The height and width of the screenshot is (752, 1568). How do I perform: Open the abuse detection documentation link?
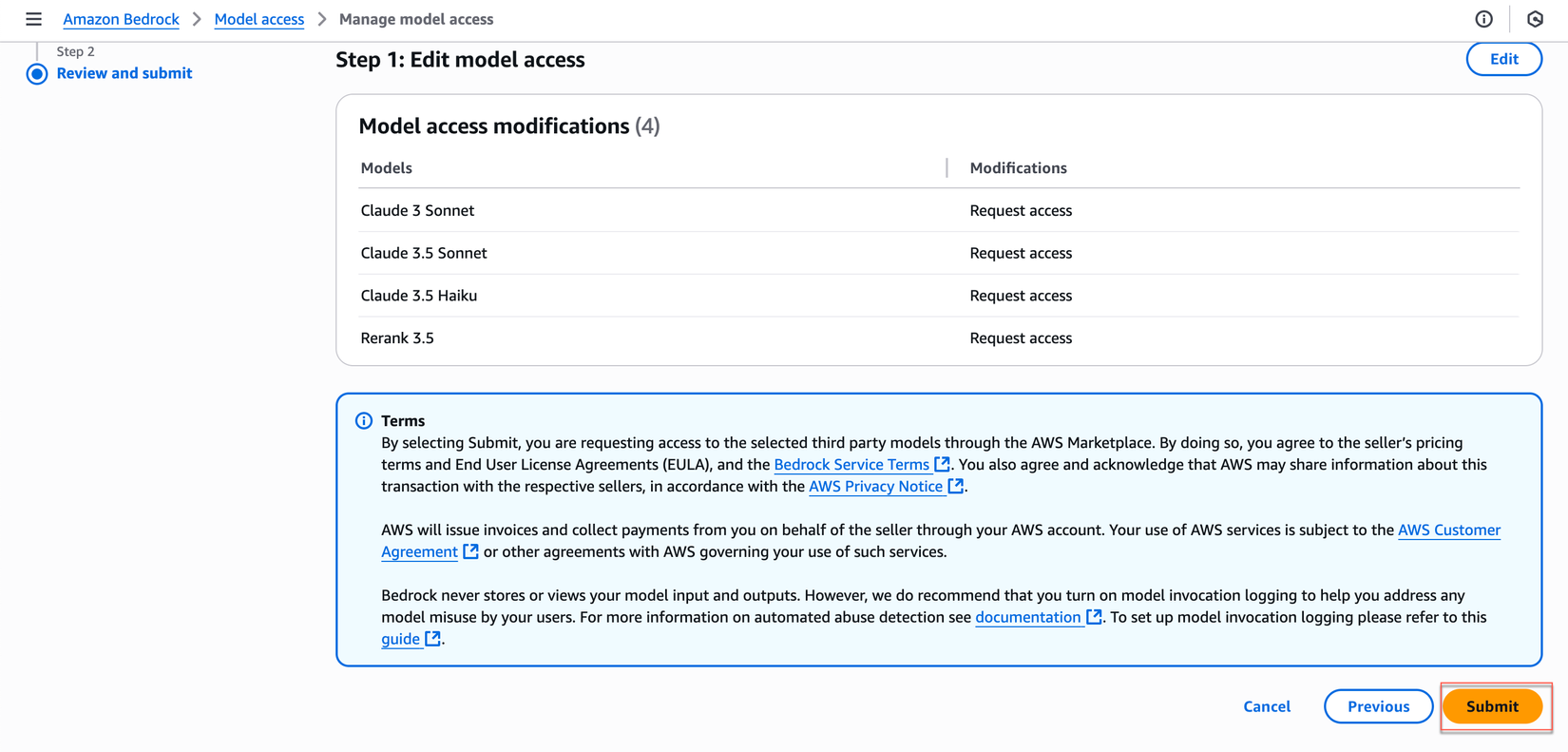coord(1027,617)
